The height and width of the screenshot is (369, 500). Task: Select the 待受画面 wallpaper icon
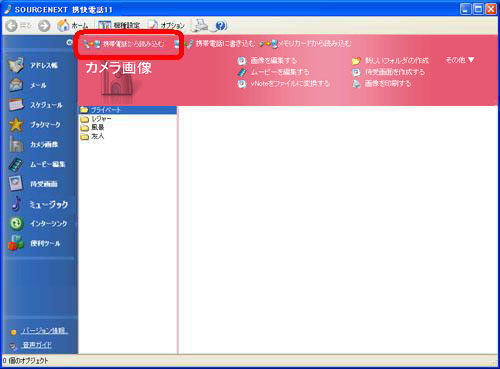[16, 184]
